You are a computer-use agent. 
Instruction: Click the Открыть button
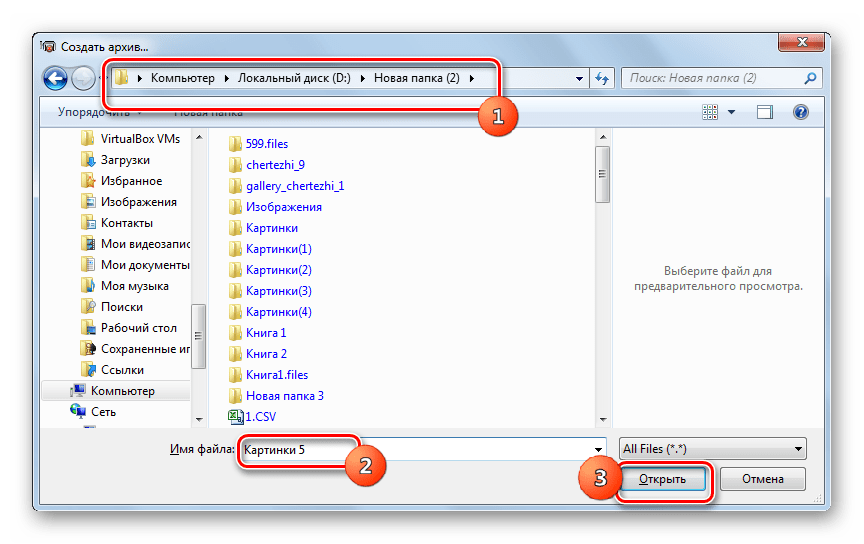(662, 479)
